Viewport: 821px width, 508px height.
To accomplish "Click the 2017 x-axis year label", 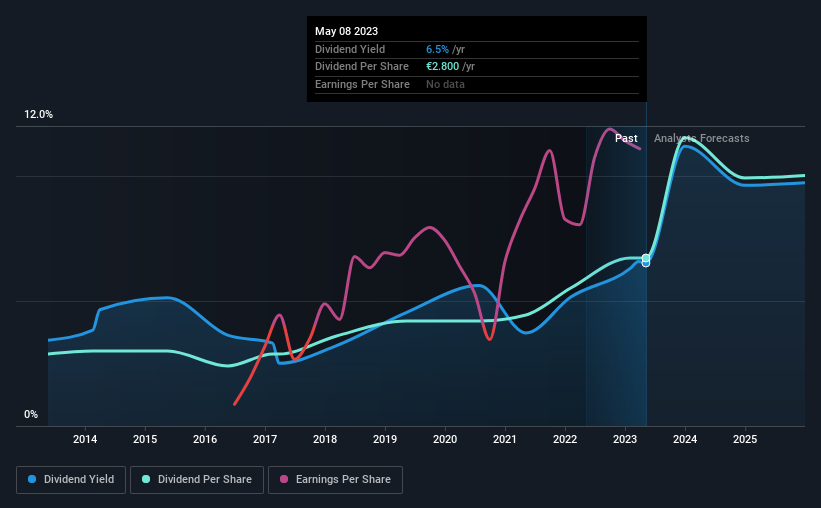I will coord(265,439).
